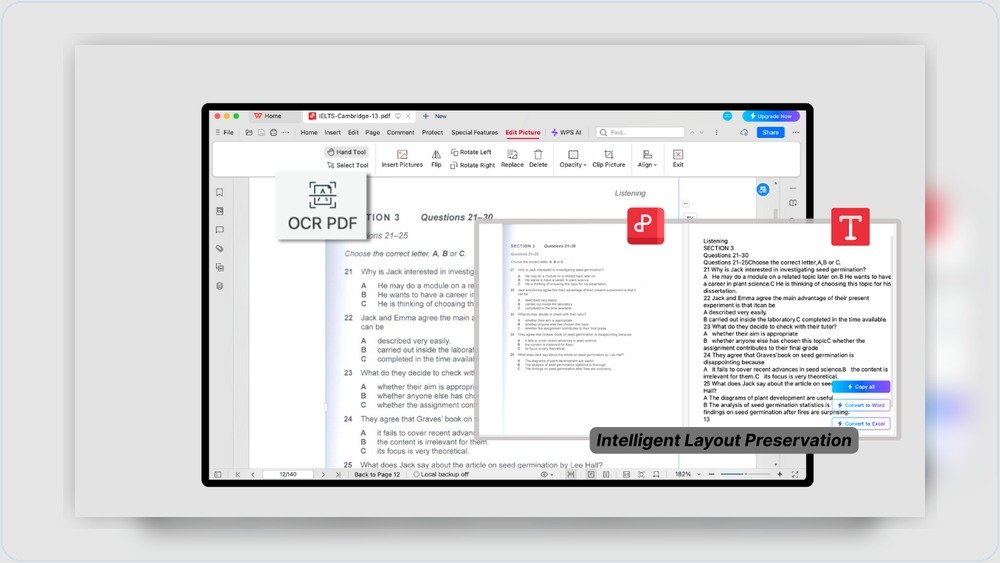The height and width of the screenshot is (563, 1000).
Task: Click the Find search field
Action: tap(640, 133)
